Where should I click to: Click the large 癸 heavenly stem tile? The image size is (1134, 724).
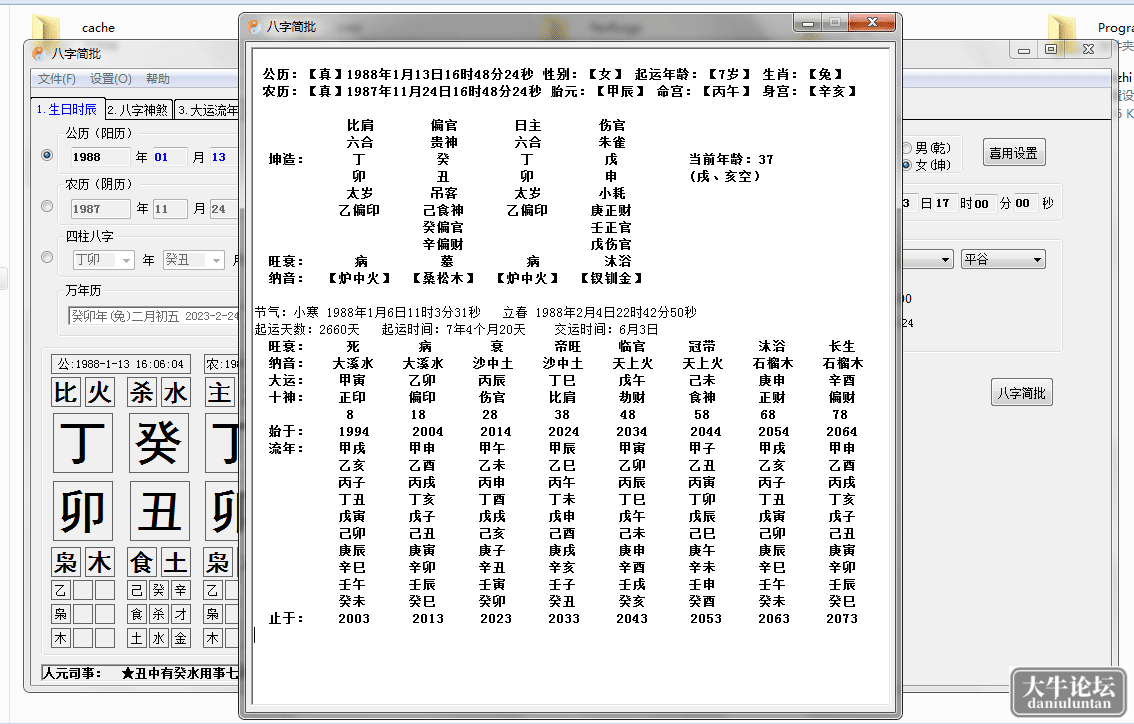(x=158, y=443)
